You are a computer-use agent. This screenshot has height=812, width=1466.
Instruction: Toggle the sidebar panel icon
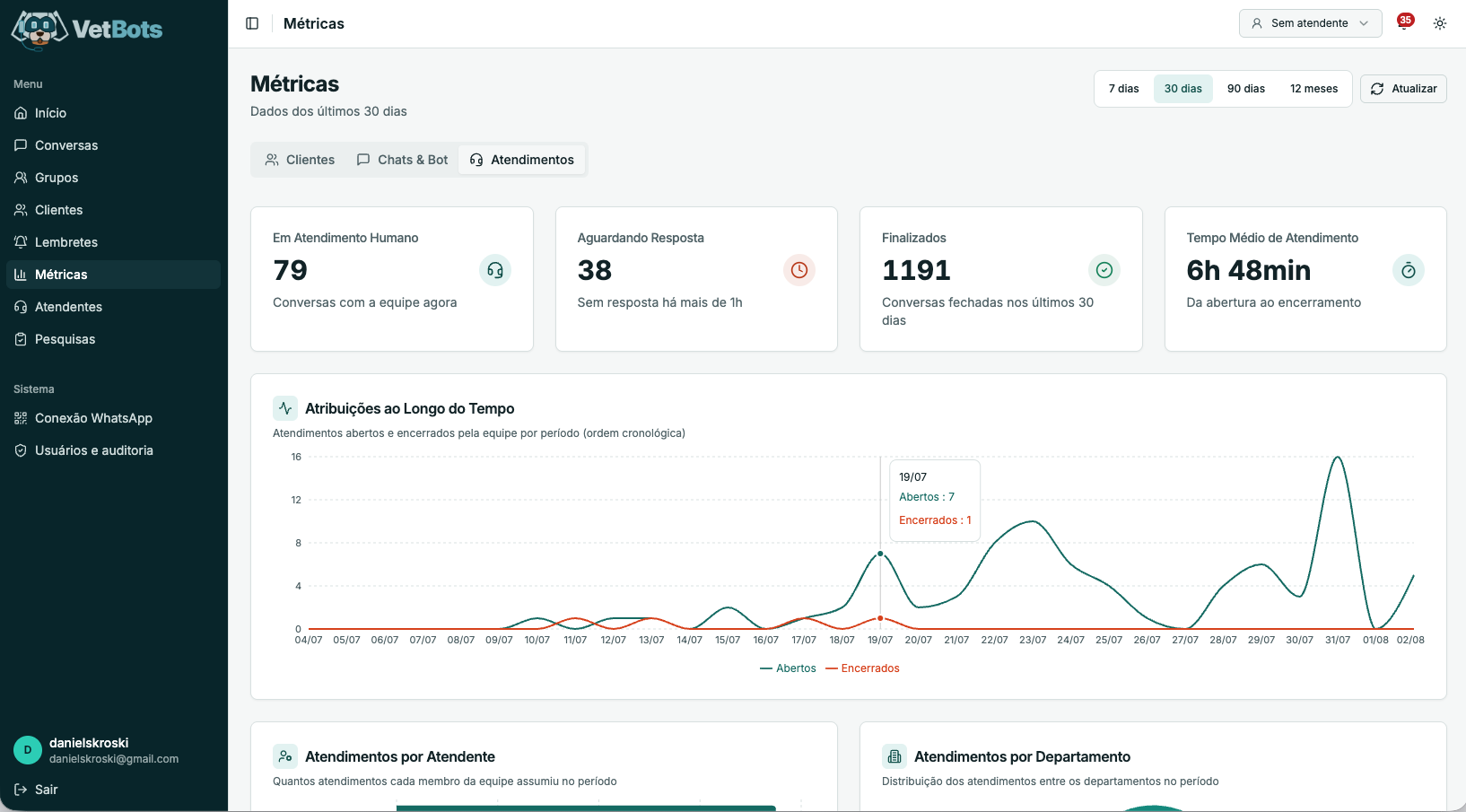coord(252,23)
